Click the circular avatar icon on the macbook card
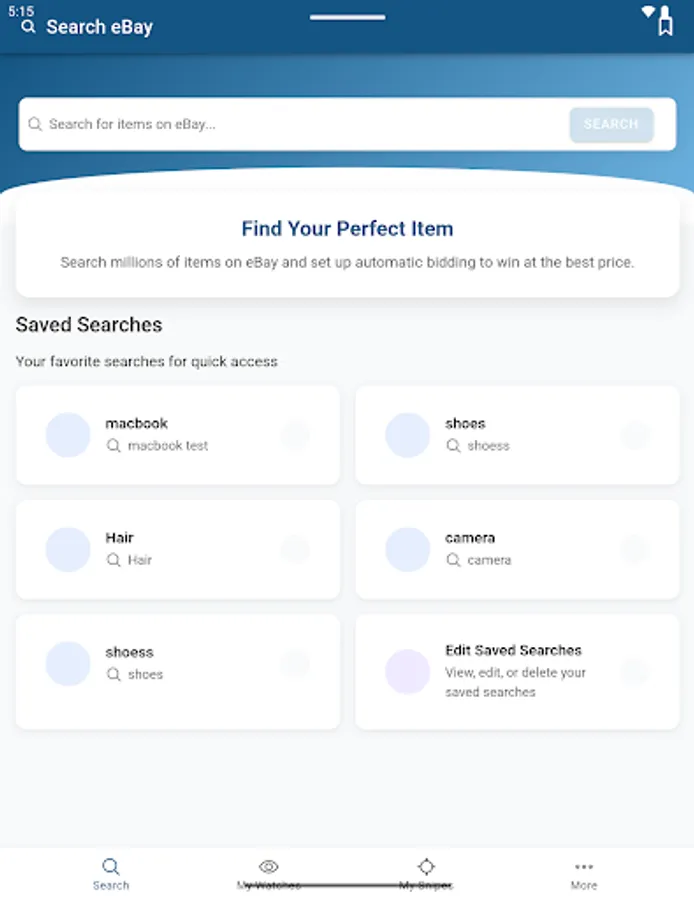 [x=67, y=435]
